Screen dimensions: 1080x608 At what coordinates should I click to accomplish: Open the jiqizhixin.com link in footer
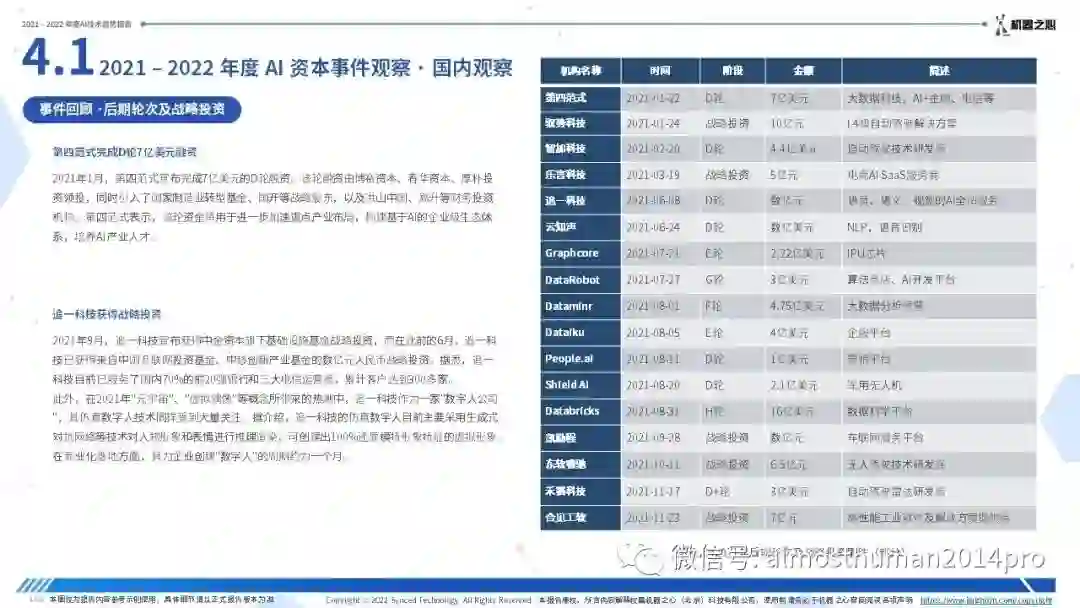coord(986,600)
